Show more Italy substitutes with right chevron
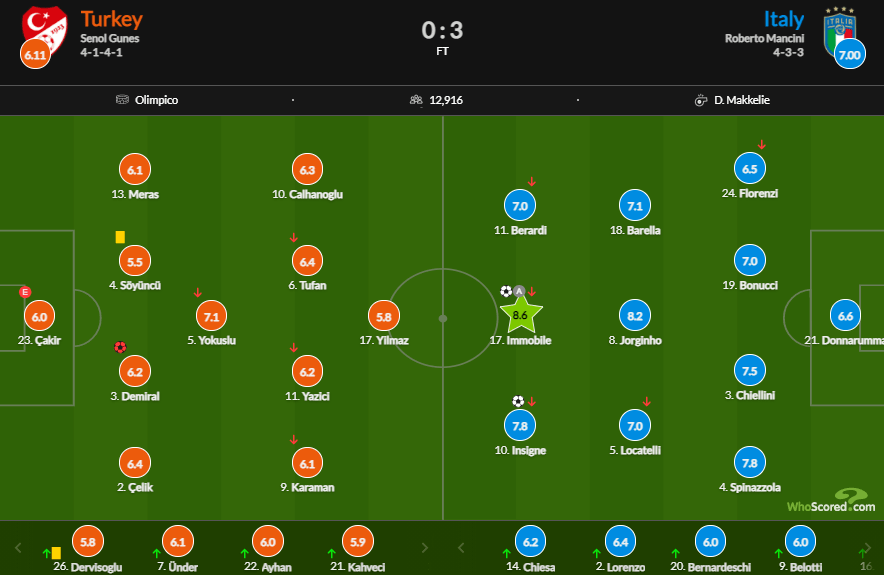Viewport: 884px width, 575px height. coord(868,547)
